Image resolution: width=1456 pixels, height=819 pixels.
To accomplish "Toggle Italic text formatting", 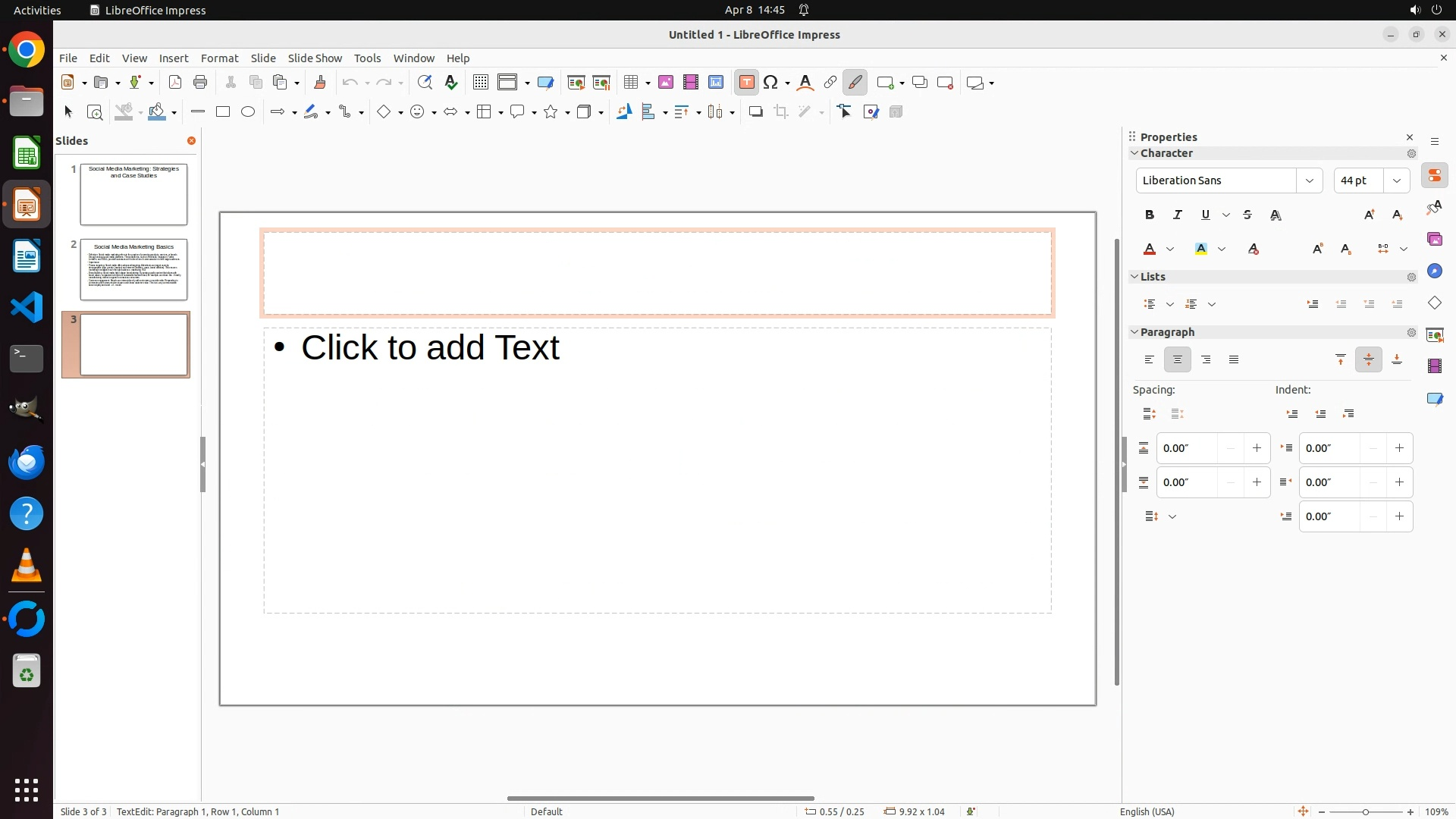I will [x=1178, y=215].
